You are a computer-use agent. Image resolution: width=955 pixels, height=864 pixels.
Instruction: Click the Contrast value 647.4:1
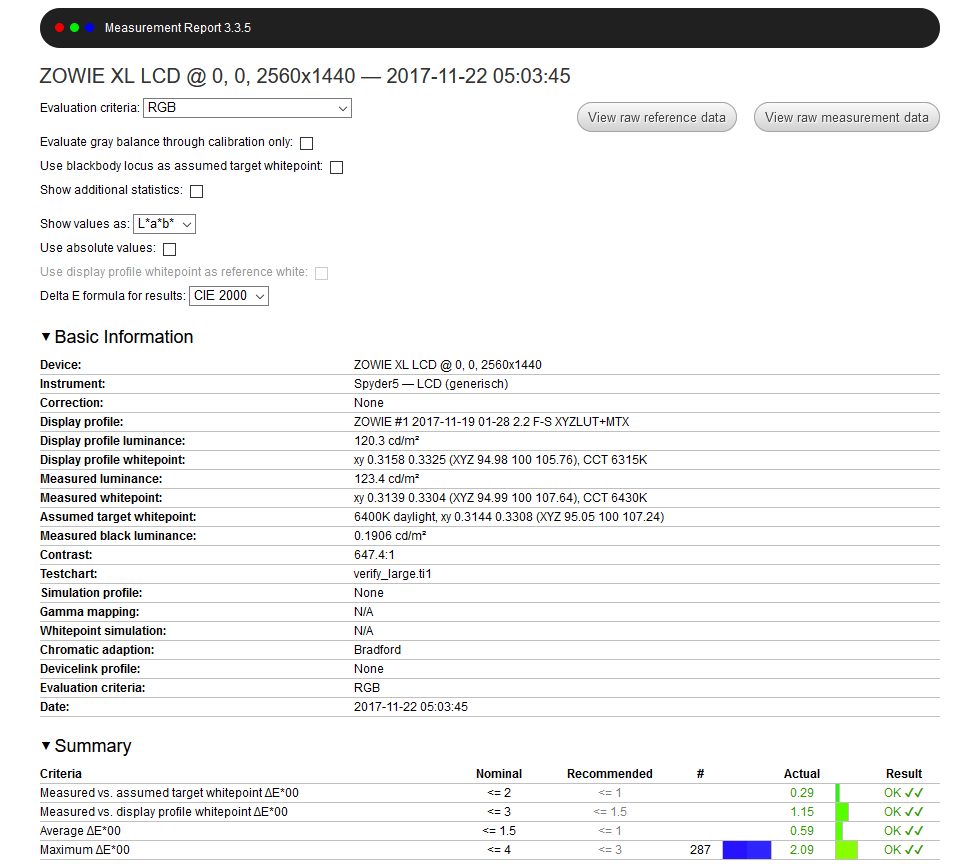click(374, 555)
